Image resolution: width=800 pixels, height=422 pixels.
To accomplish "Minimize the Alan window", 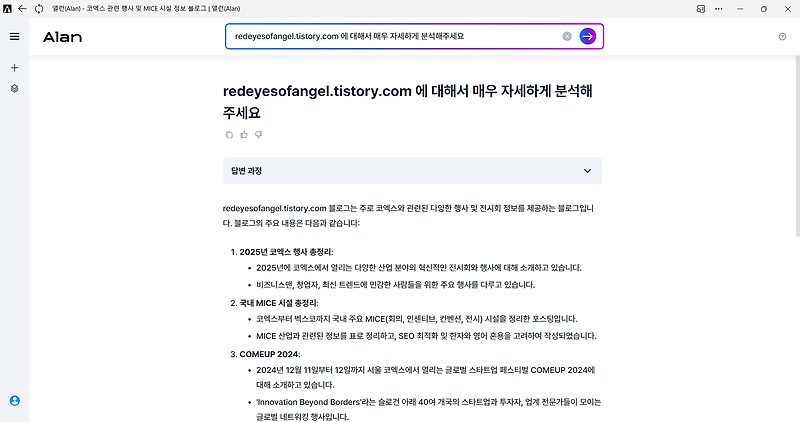I will tap(740, 9).
